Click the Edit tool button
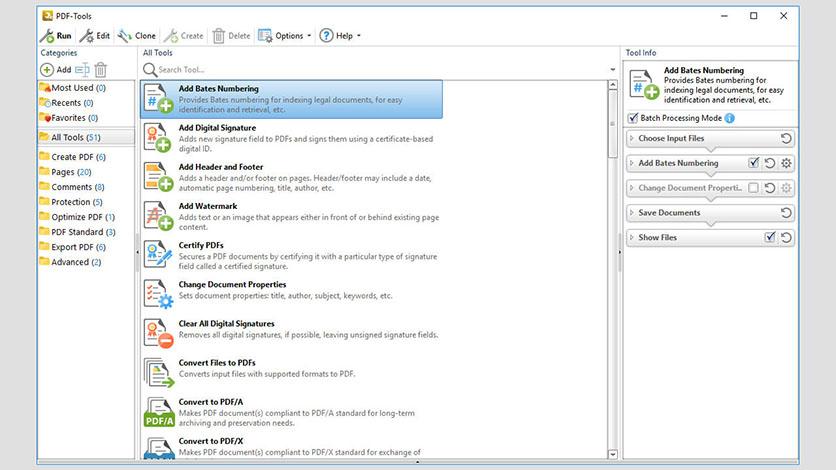The height and width of the screenshot is (470, 836). (94, 36)
